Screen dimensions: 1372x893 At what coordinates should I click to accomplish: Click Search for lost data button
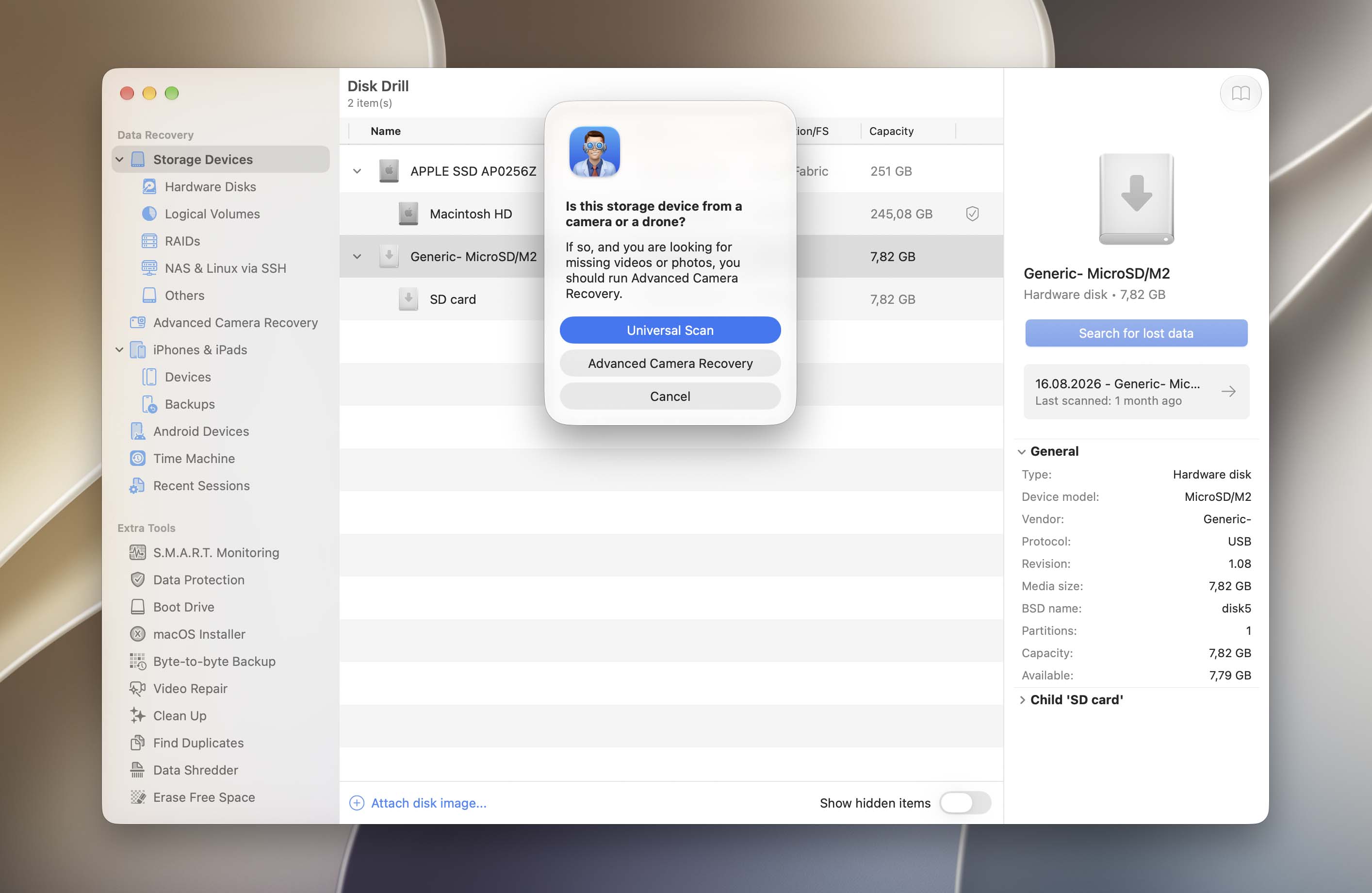1136,332
